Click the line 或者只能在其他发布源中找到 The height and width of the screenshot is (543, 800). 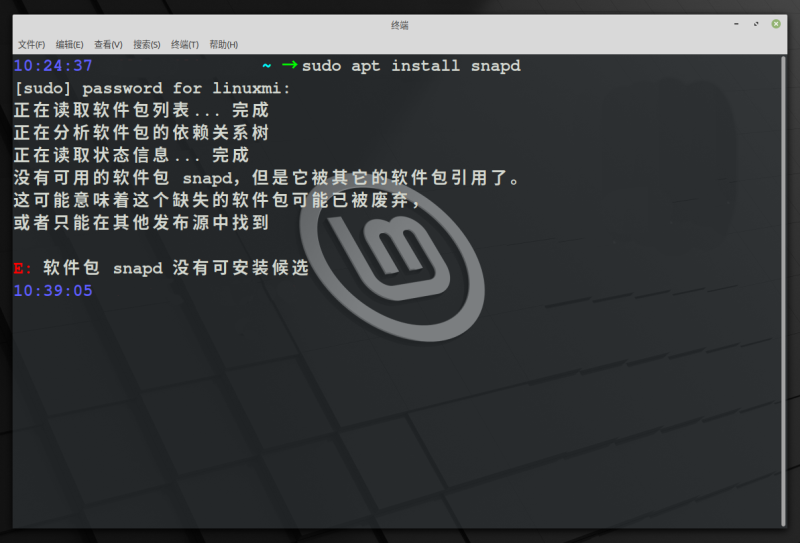pyautogui.click(x=141, y=223)
